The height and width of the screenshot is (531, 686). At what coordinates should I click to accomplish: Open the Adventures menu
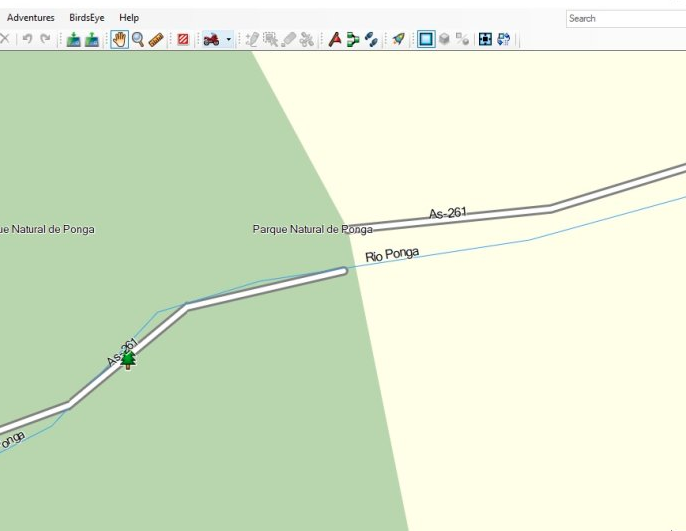[30, 18]
